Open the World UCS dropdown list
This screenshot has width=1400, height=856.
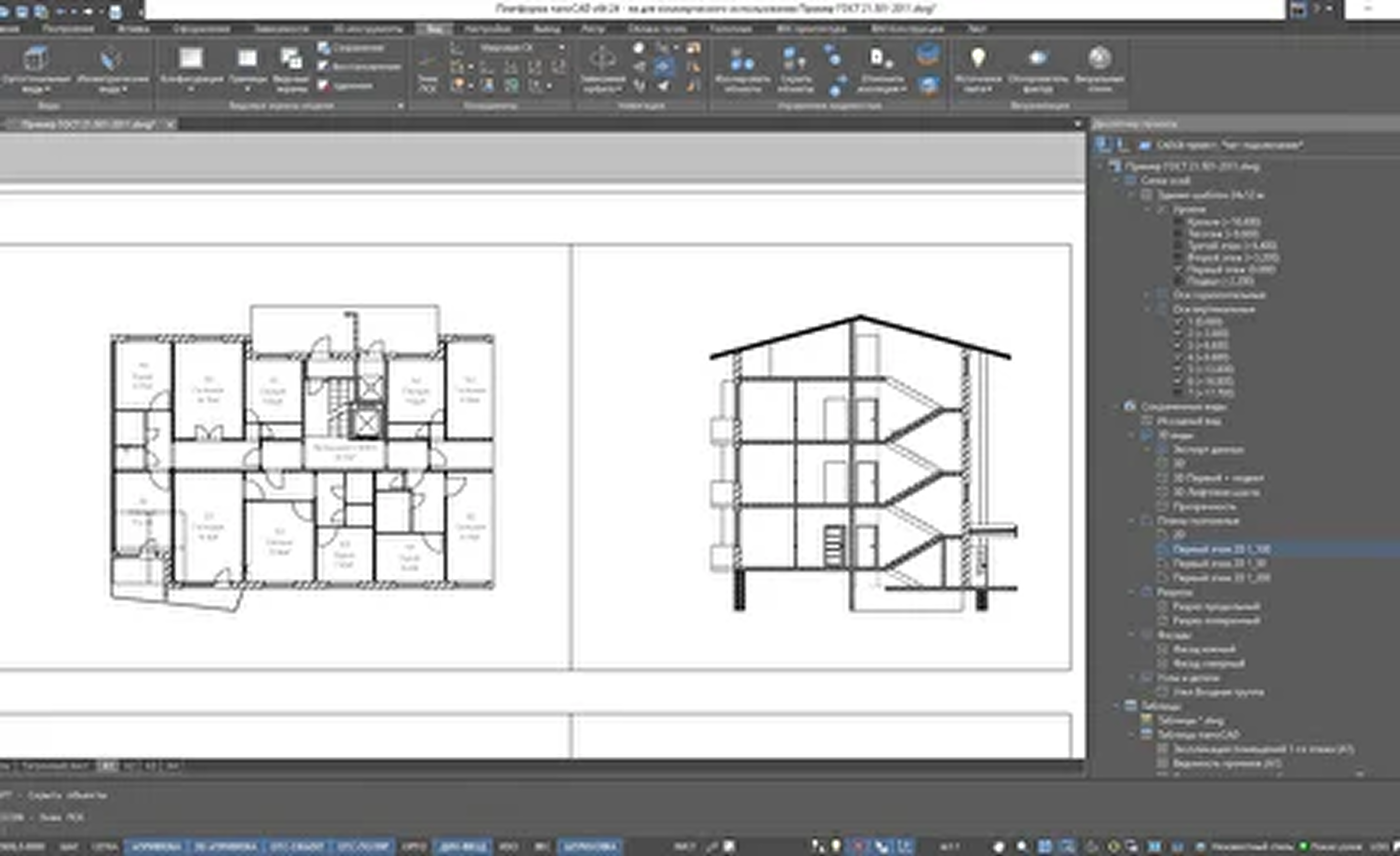[561, 48]
